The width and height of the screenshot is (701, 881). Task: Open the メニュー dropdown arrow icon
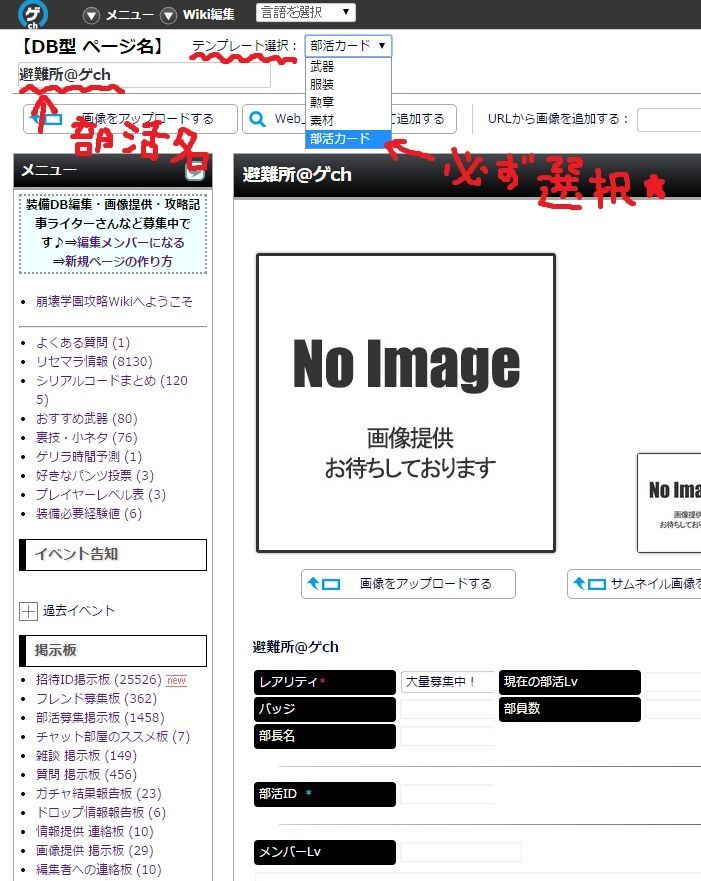92,15
